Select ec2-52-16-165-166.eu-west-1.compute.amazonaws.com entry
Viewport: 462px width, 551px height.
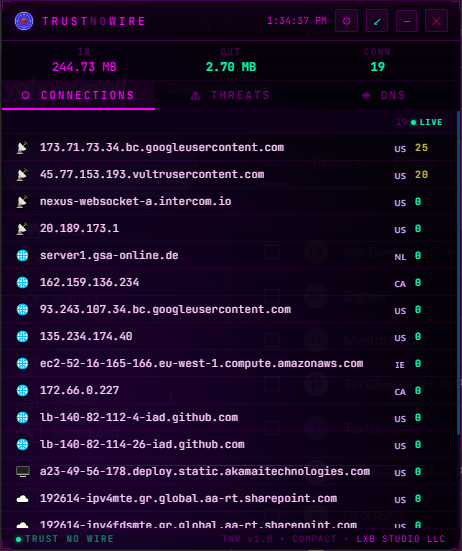pyautogui.click(x=229, y=364)
